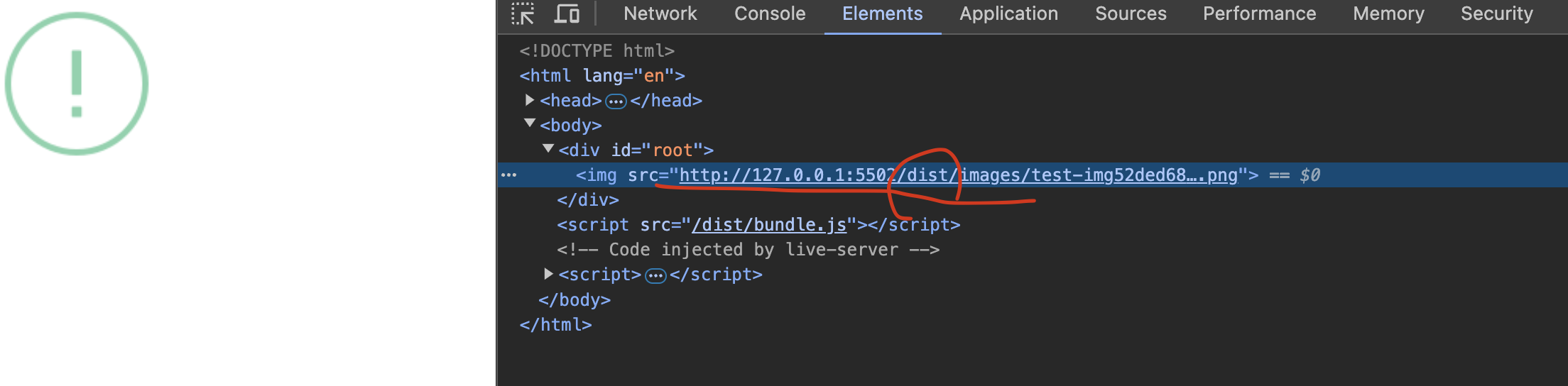
Task: Open the Performance tab
Action: [x=1259, y=13]
